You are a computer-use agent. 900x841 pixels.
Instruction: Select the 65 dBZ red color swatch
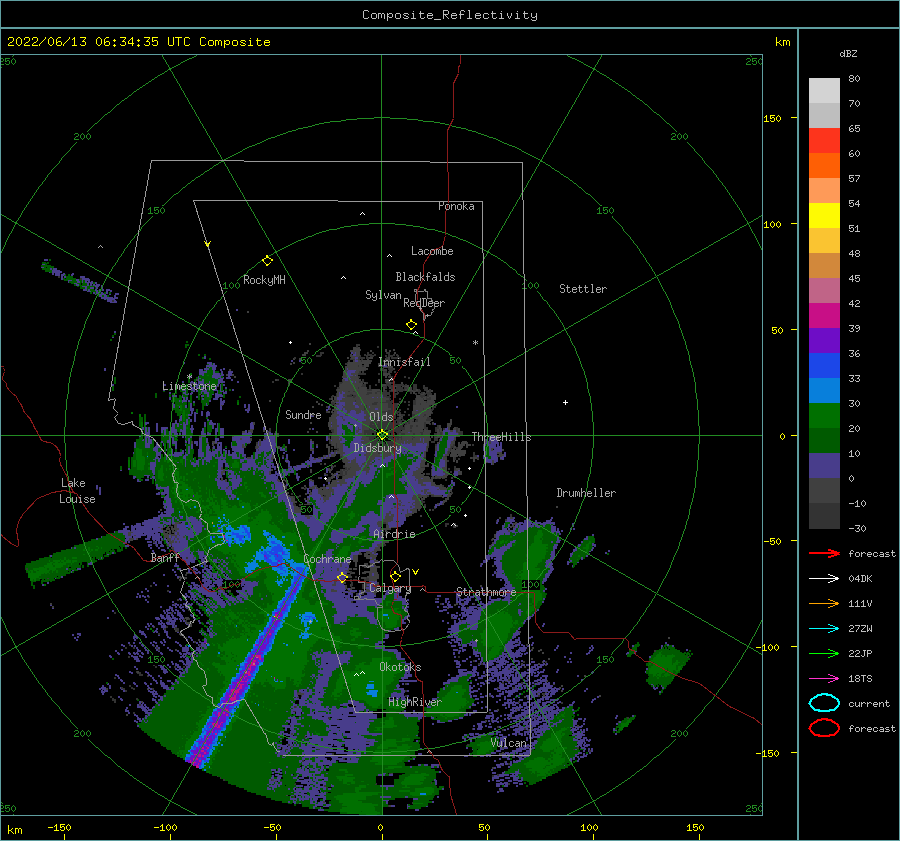coord(824,140)
